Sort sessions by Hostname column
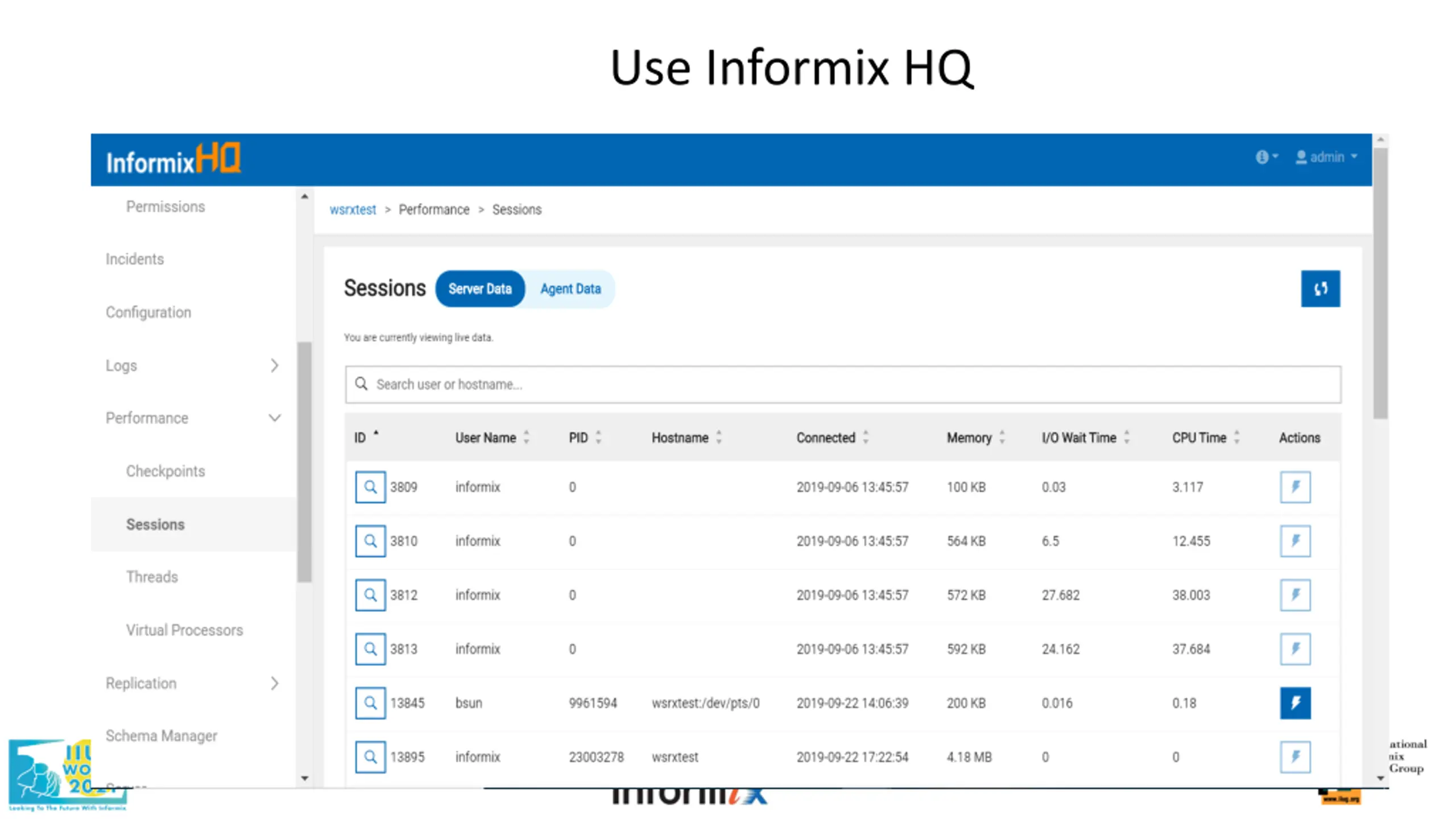Image resolution: width=1456 pixels, height=819 pixels. pos(686,437)
